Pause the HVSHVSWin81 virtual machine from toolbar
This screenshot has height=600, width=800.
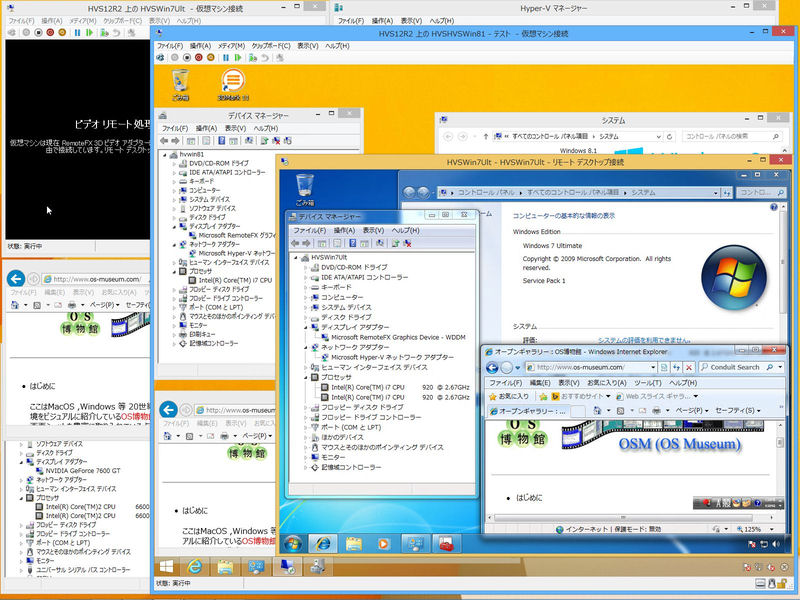226,58
